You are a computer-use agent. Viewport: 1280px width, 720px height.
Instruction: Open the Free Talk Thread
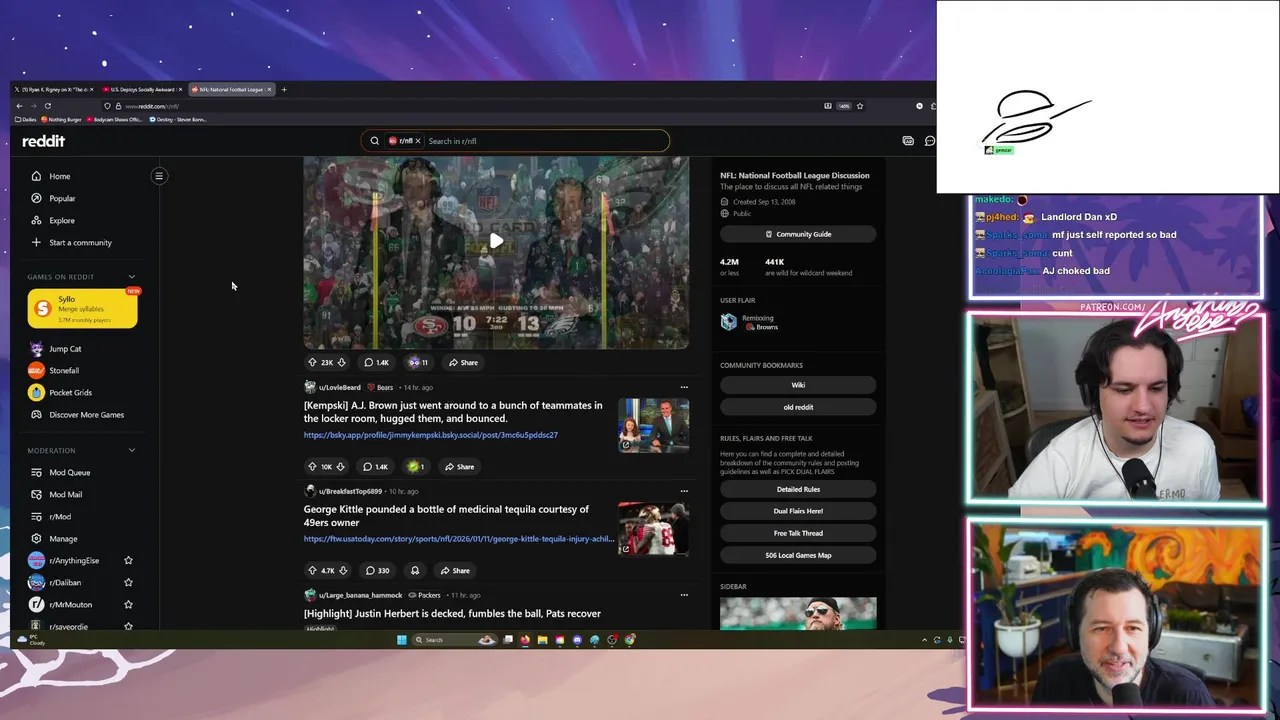(x=798, y=533)
